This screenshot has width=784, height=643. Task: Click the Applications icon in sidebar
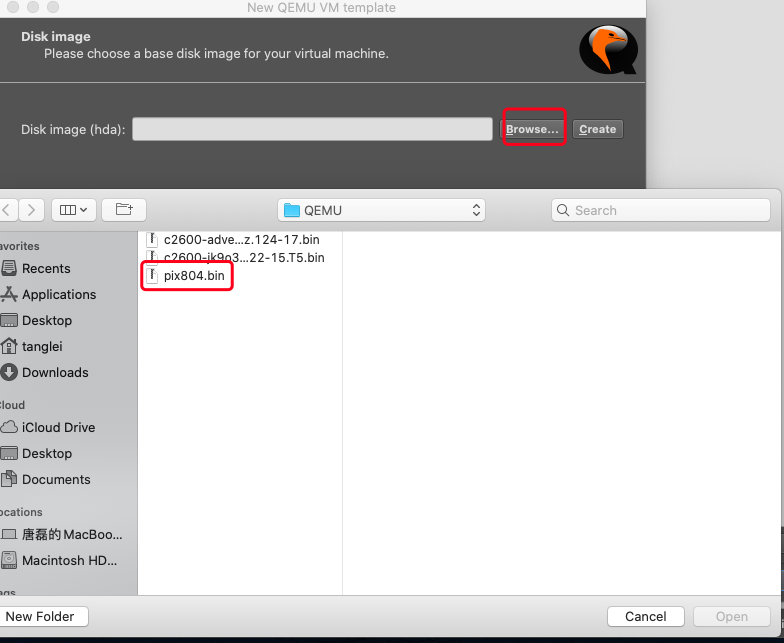(9, 294)
